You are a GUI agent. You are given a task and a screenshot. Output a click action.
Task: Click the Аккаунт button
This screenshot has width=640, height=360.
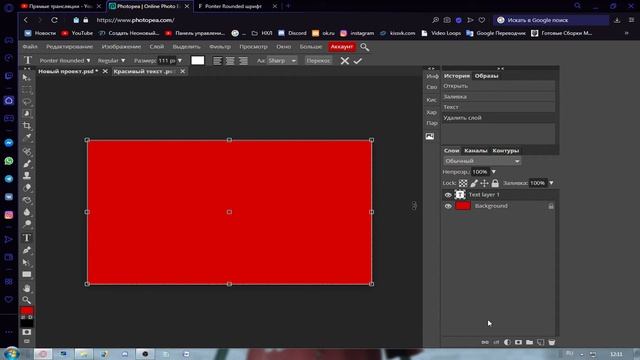coord(342,47)
